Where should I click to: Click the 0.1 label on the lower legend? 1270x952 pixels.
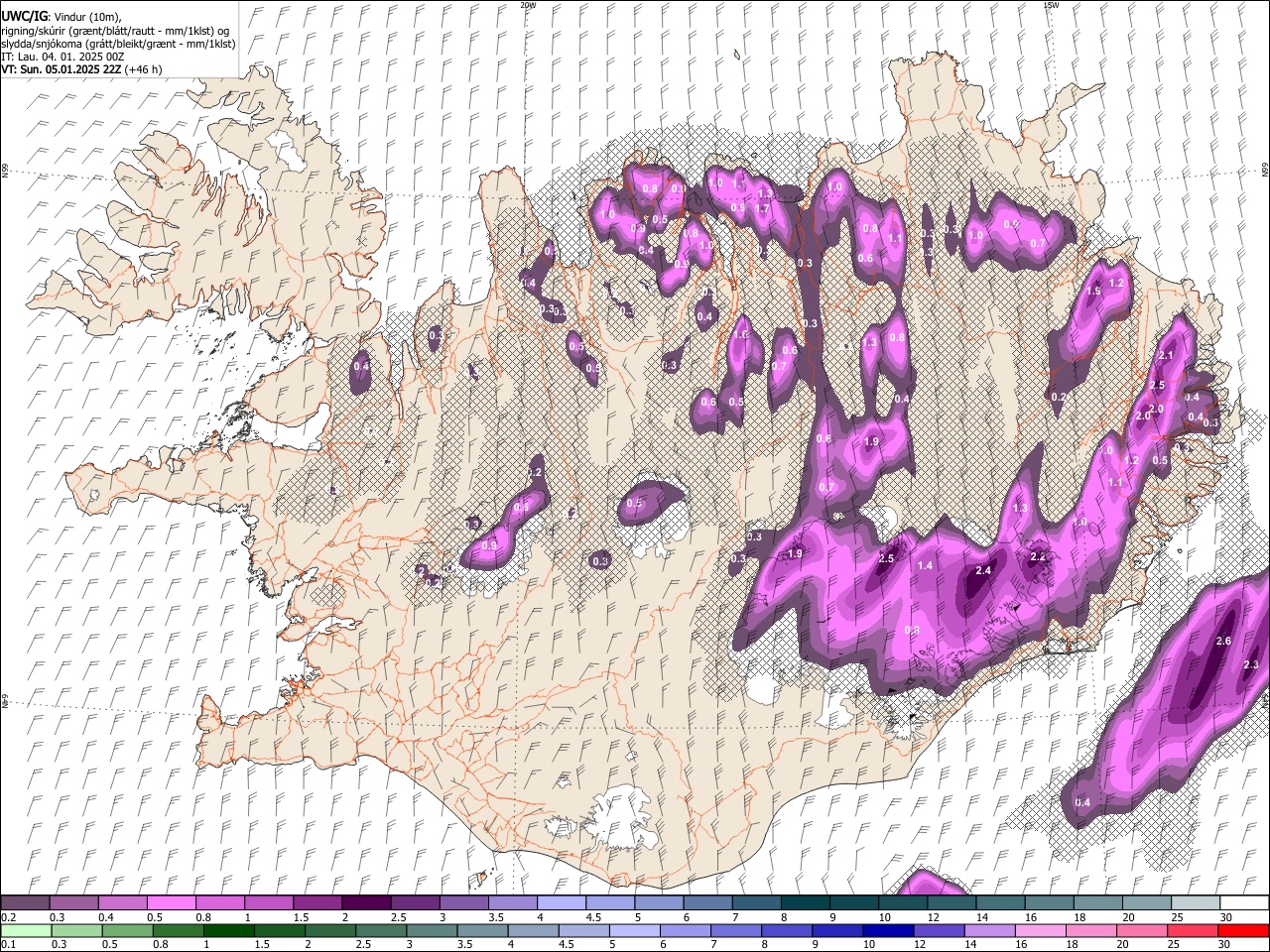(8, 944)
